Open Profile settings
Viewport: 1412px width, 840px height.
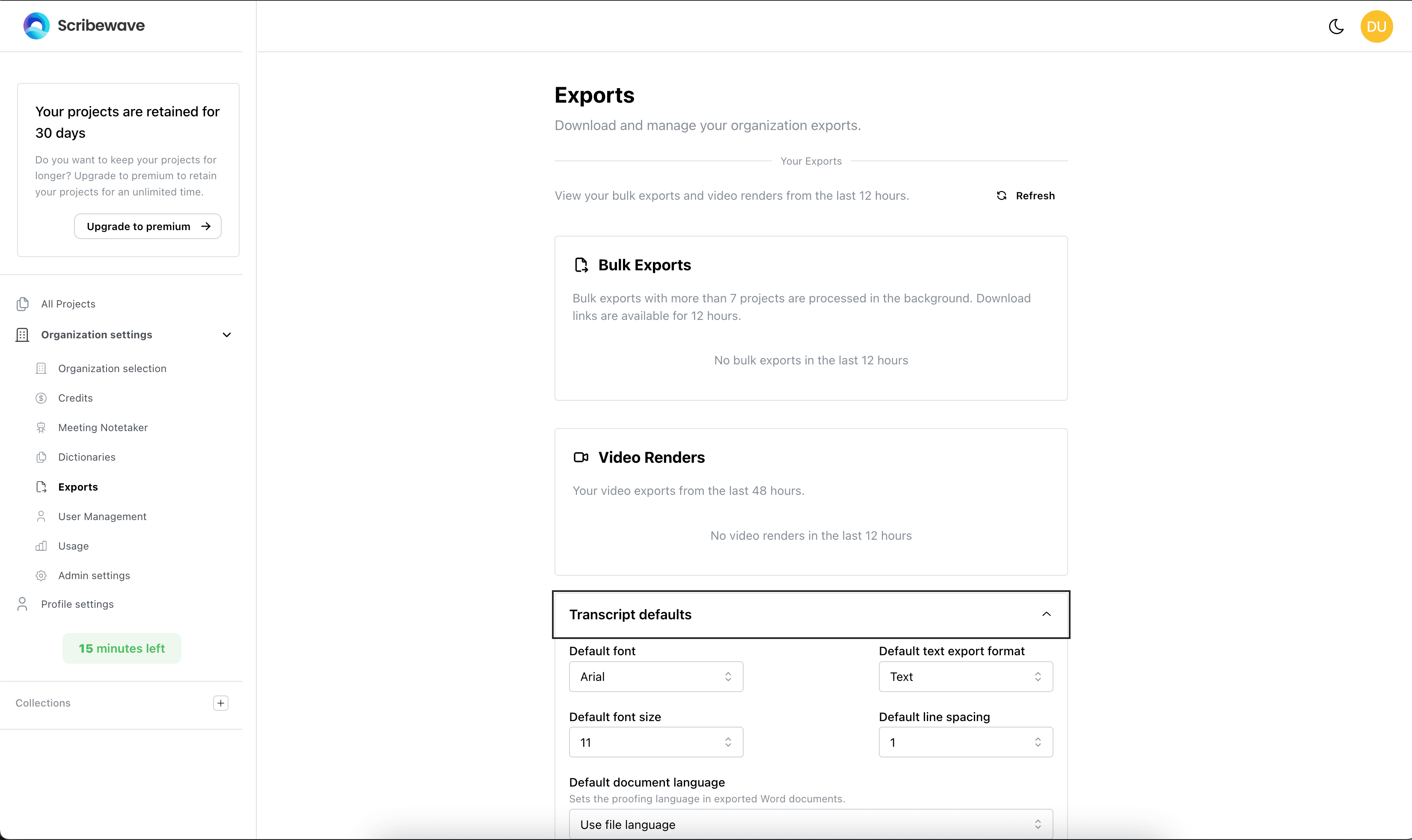(77, 603)
